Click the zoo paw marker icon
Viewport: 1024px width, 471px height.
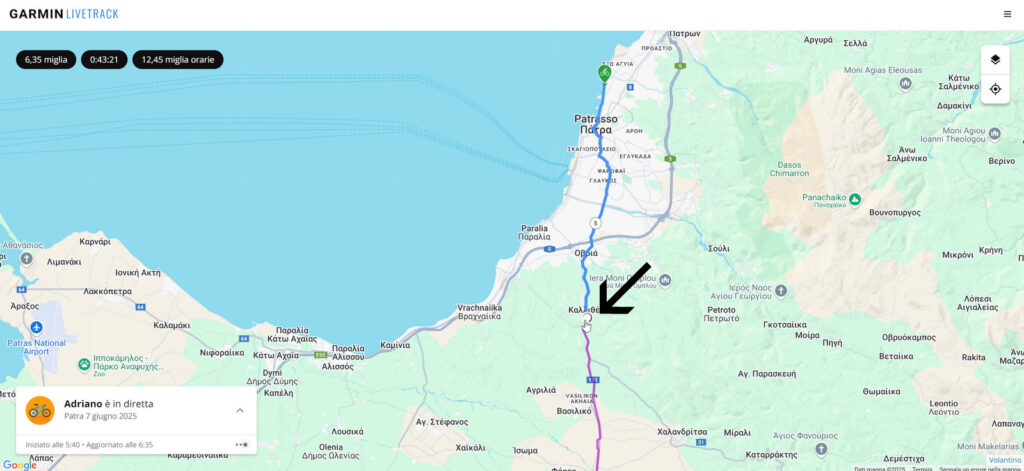(x=84, y=364)
